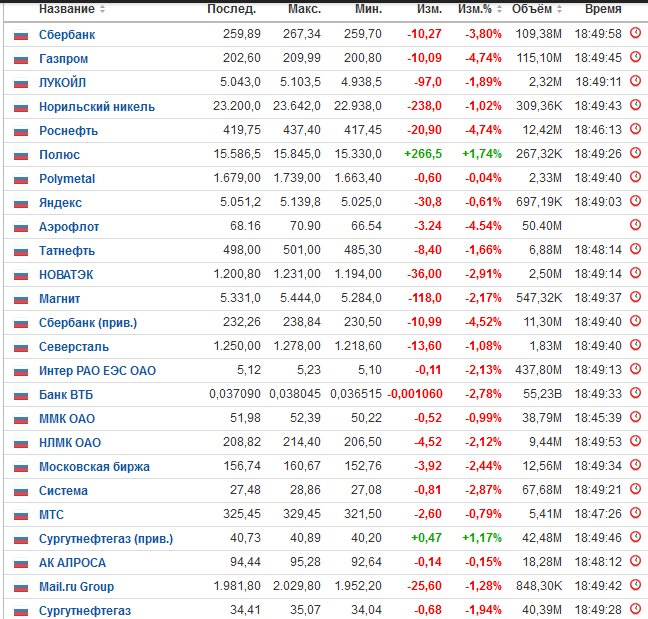Open the Polymetal stock link
Viewport: 648px width, 619px height.
67,179
